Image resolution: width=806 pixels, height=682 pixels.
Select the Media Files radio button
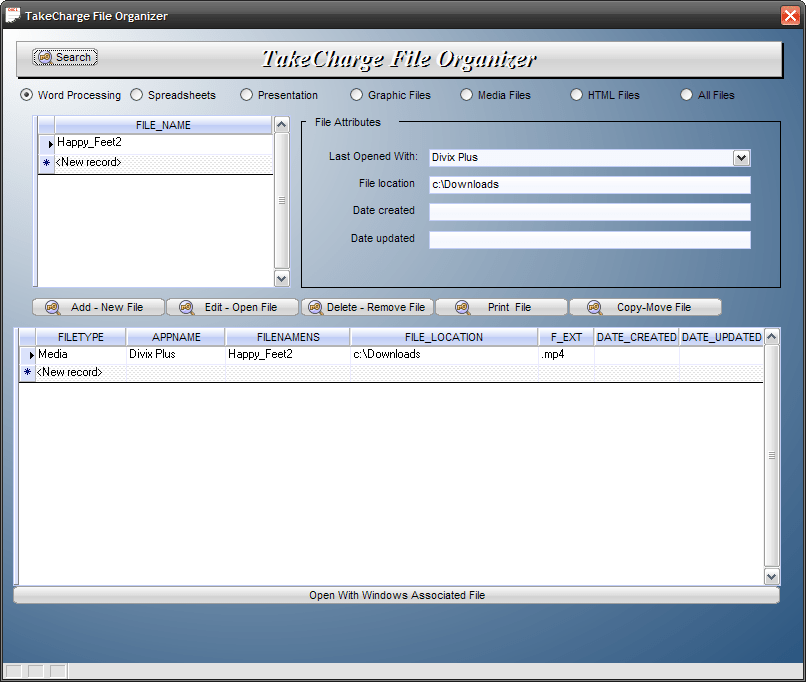click(x=466, y=94)
